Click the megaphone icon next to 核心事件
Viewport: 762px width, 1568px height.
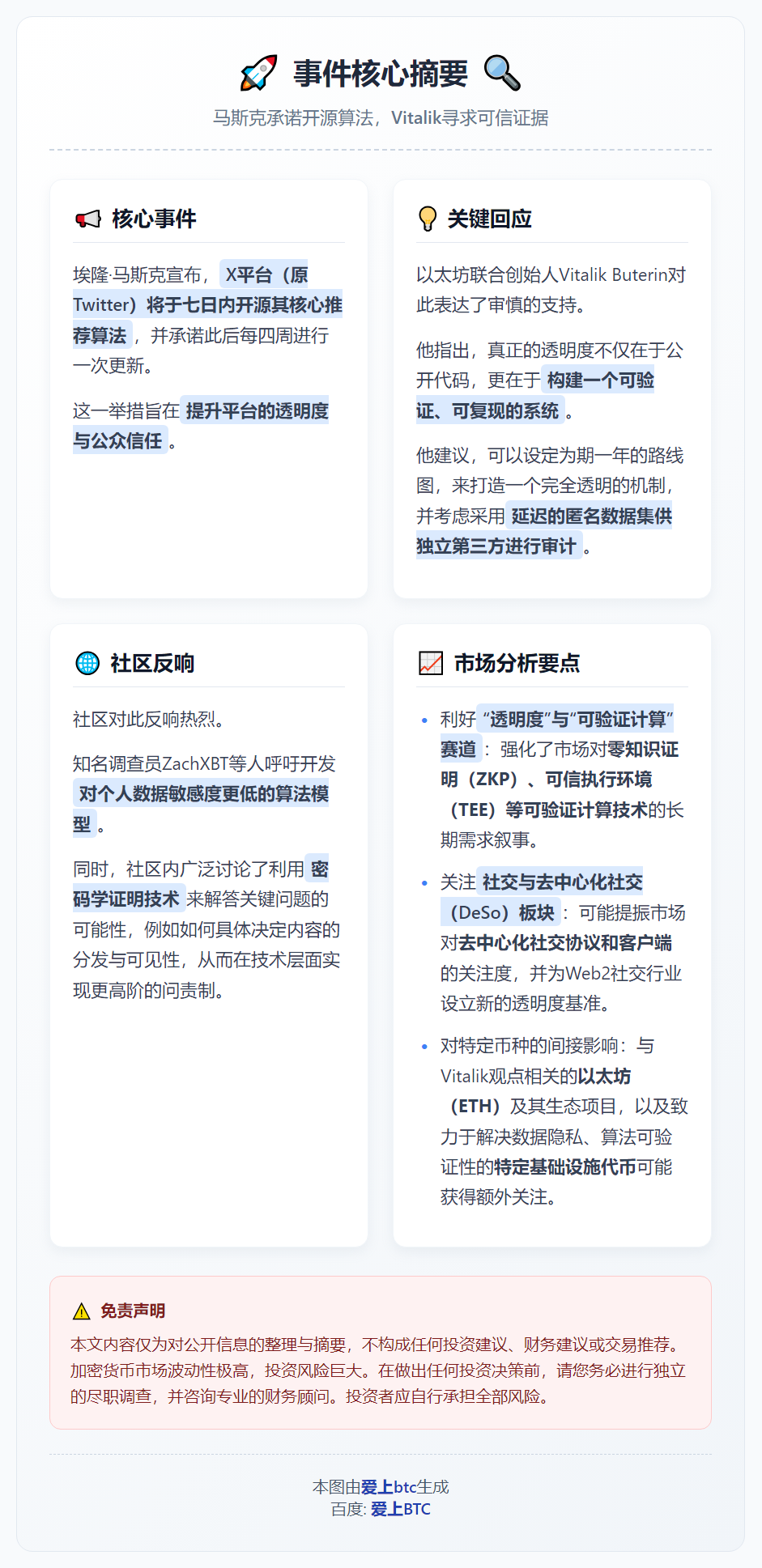click(x=87, y=219)
